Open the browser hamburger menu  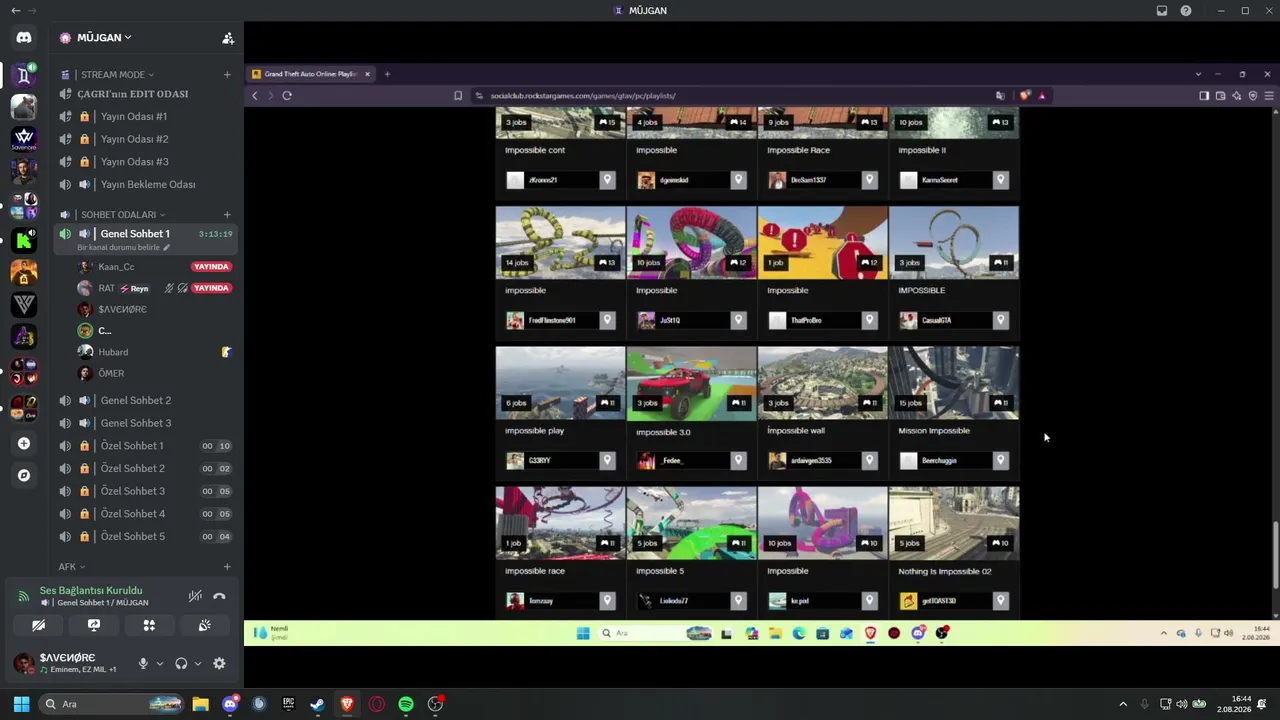[x=1269, y=96]
